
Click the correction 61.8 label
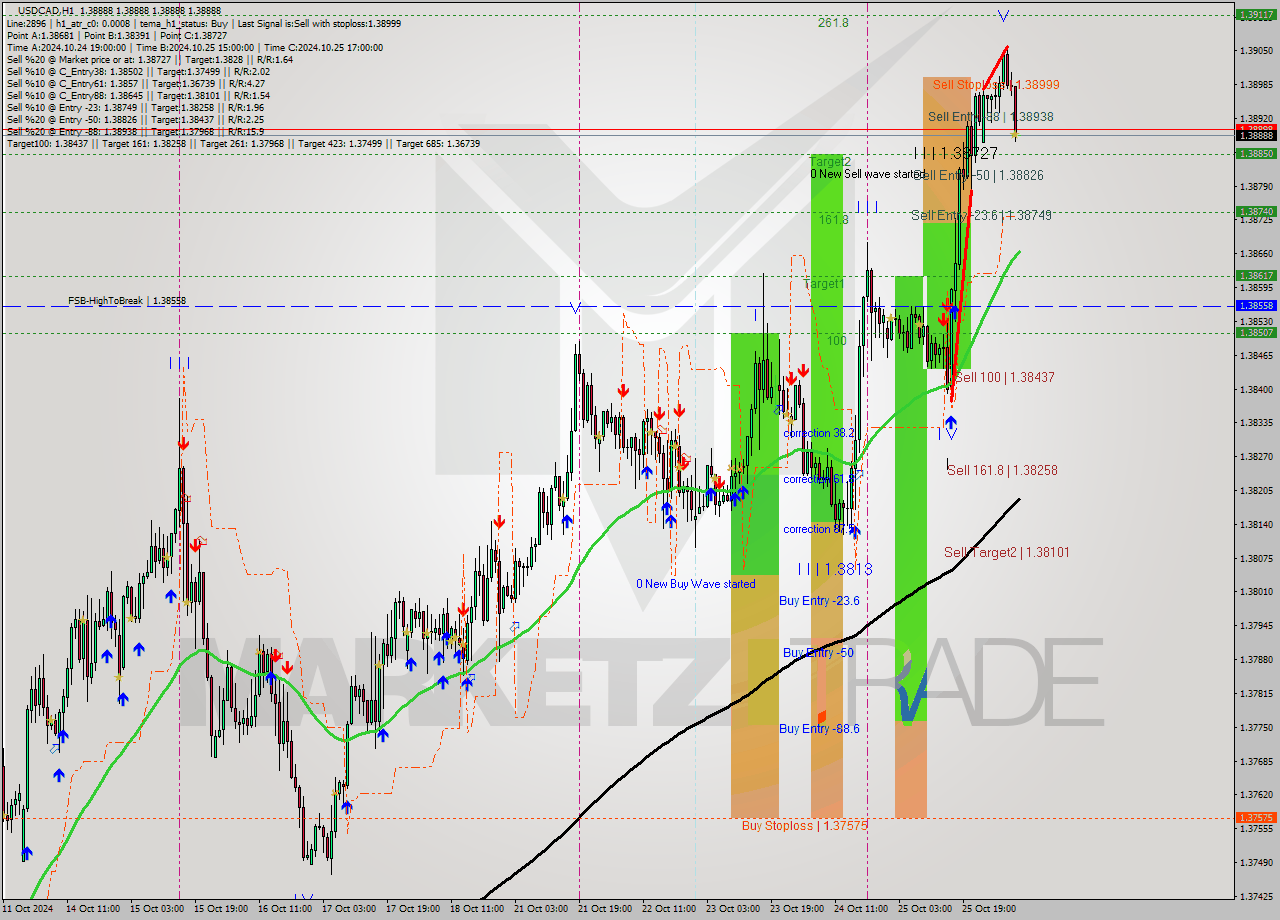[819, 479]
